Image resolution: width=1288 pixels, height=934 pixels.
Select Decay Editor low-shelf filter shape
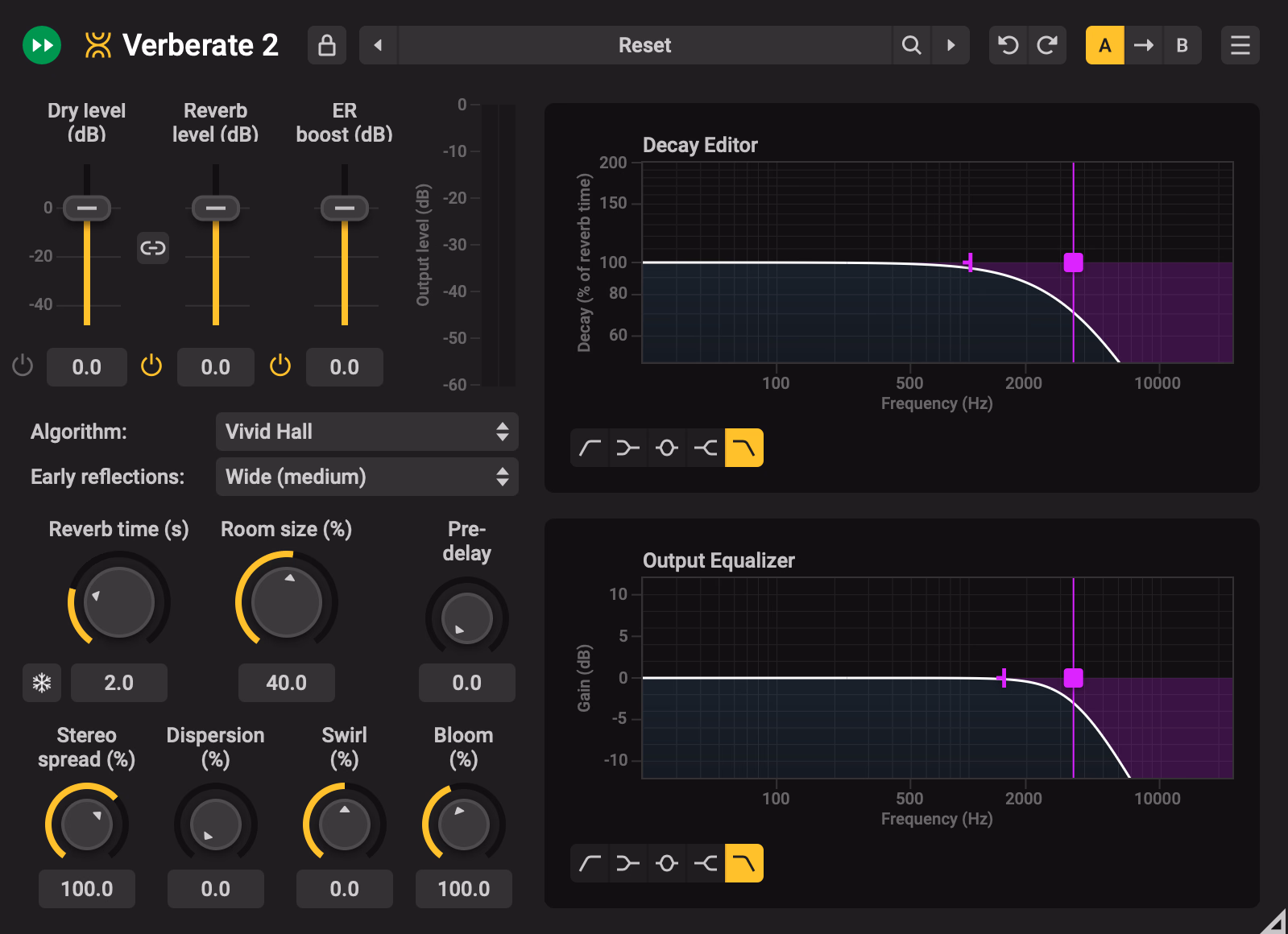click(628, 448)
